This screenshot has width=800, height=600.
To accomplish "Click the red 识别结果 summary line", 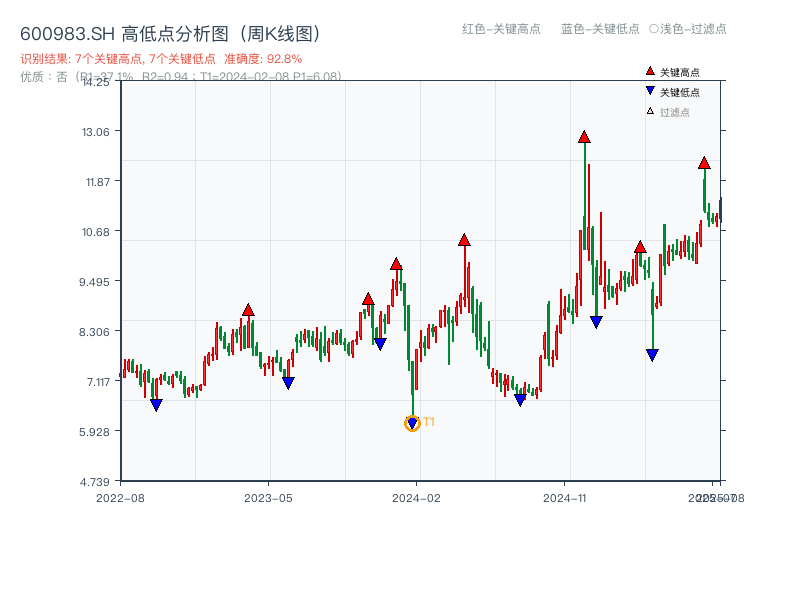I will tap(161, 59).
